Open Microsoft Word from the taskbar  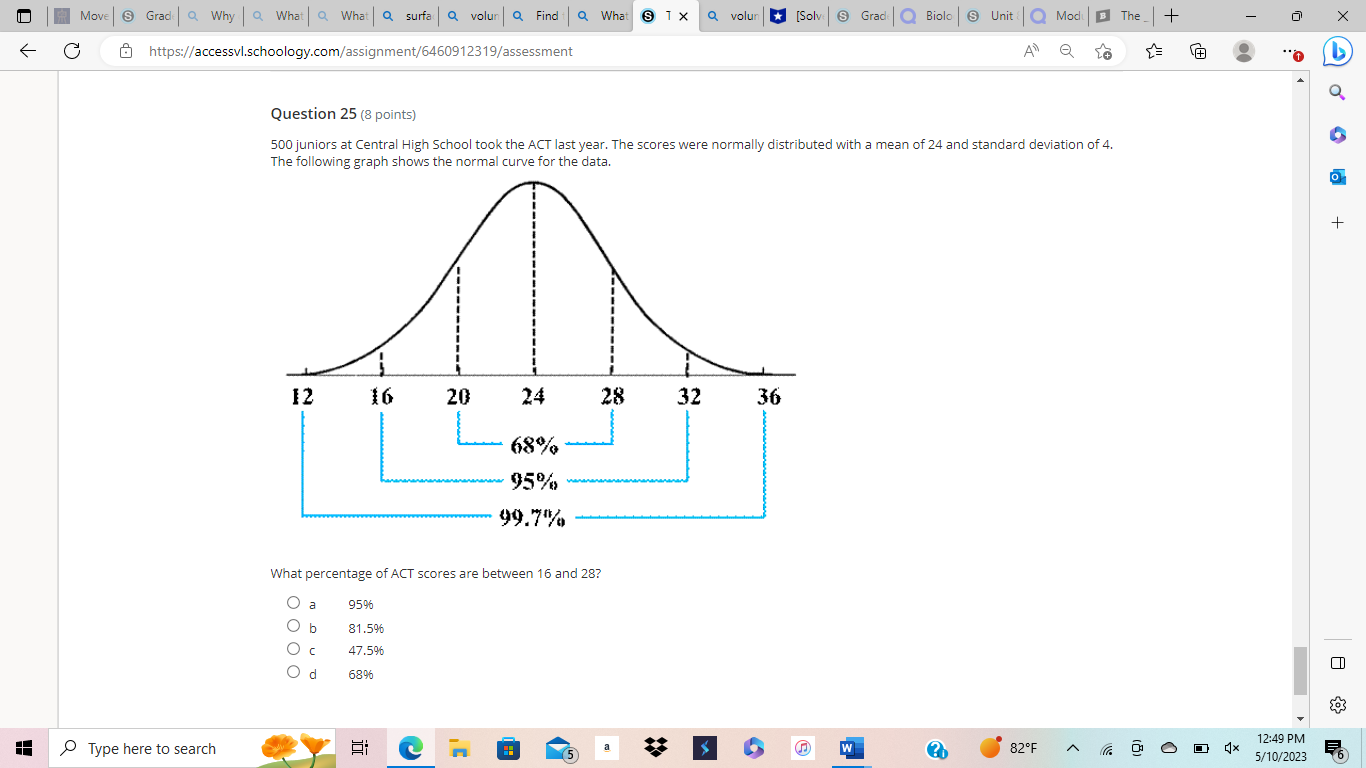[x=850, y=748]
